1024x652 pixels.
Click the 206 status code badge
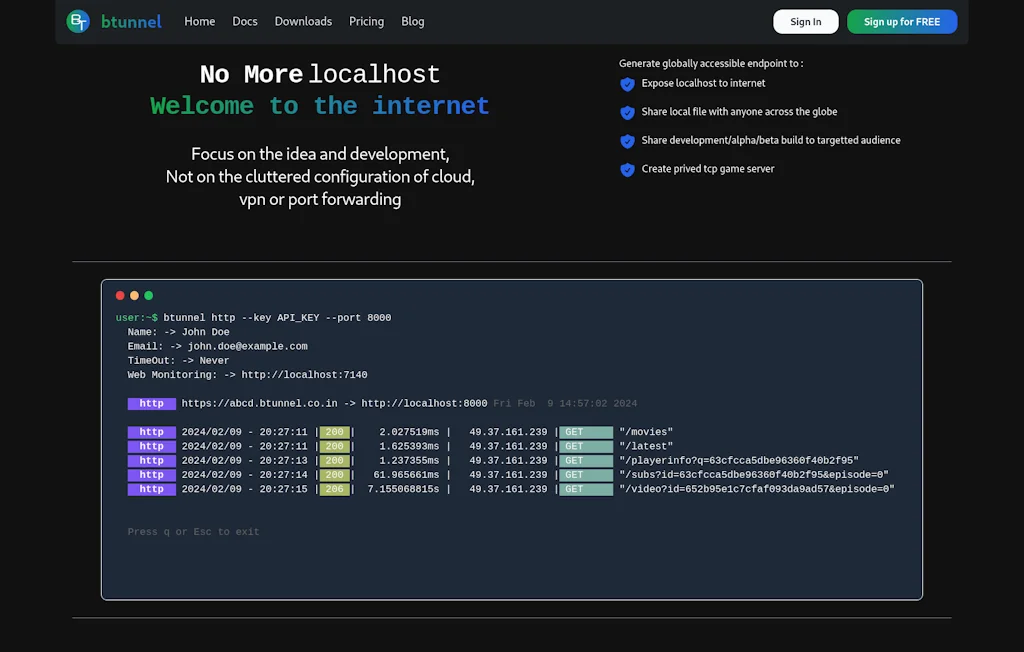click(334, 490)
